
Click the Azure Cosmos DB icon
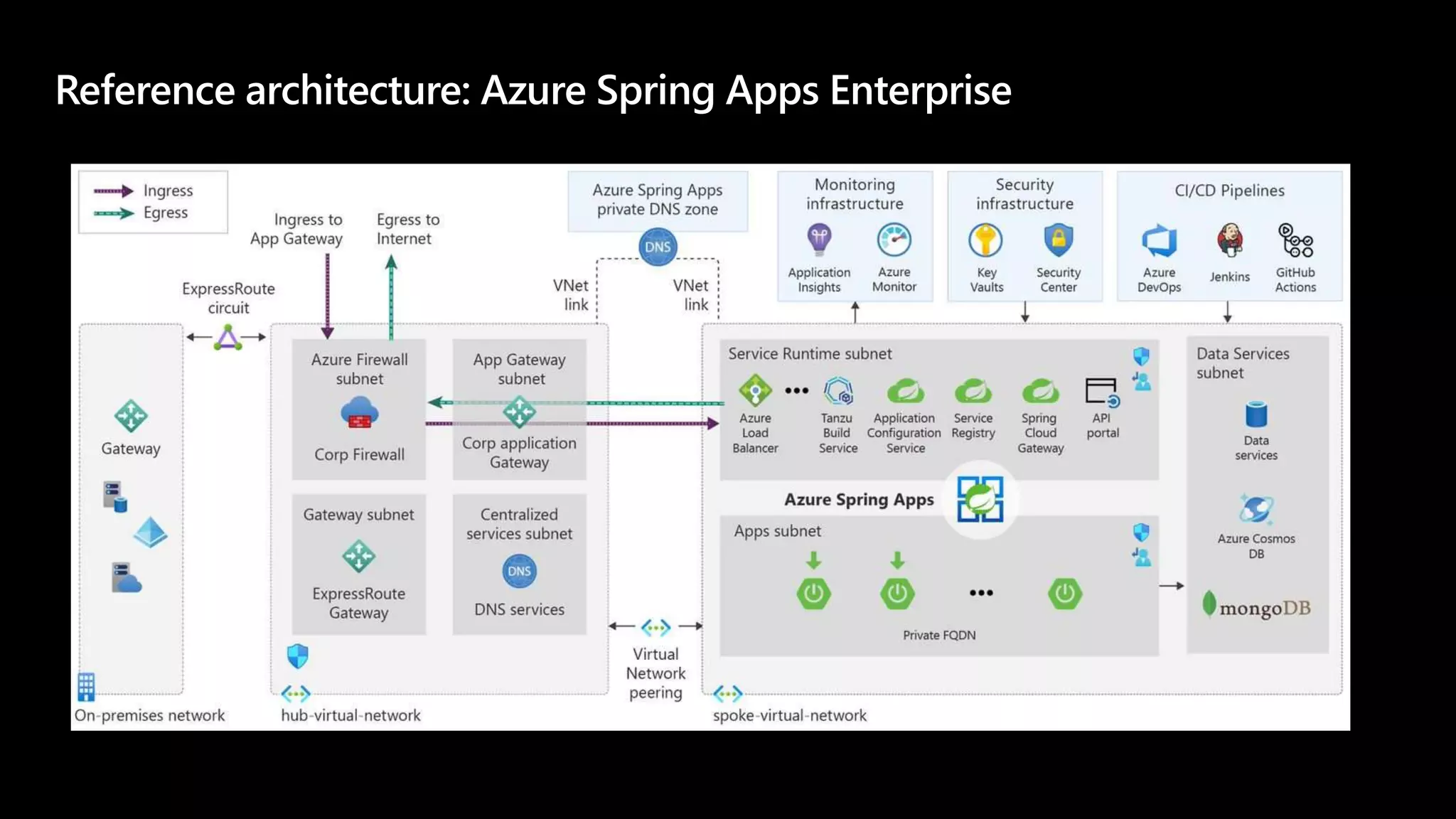(1256, 509)
